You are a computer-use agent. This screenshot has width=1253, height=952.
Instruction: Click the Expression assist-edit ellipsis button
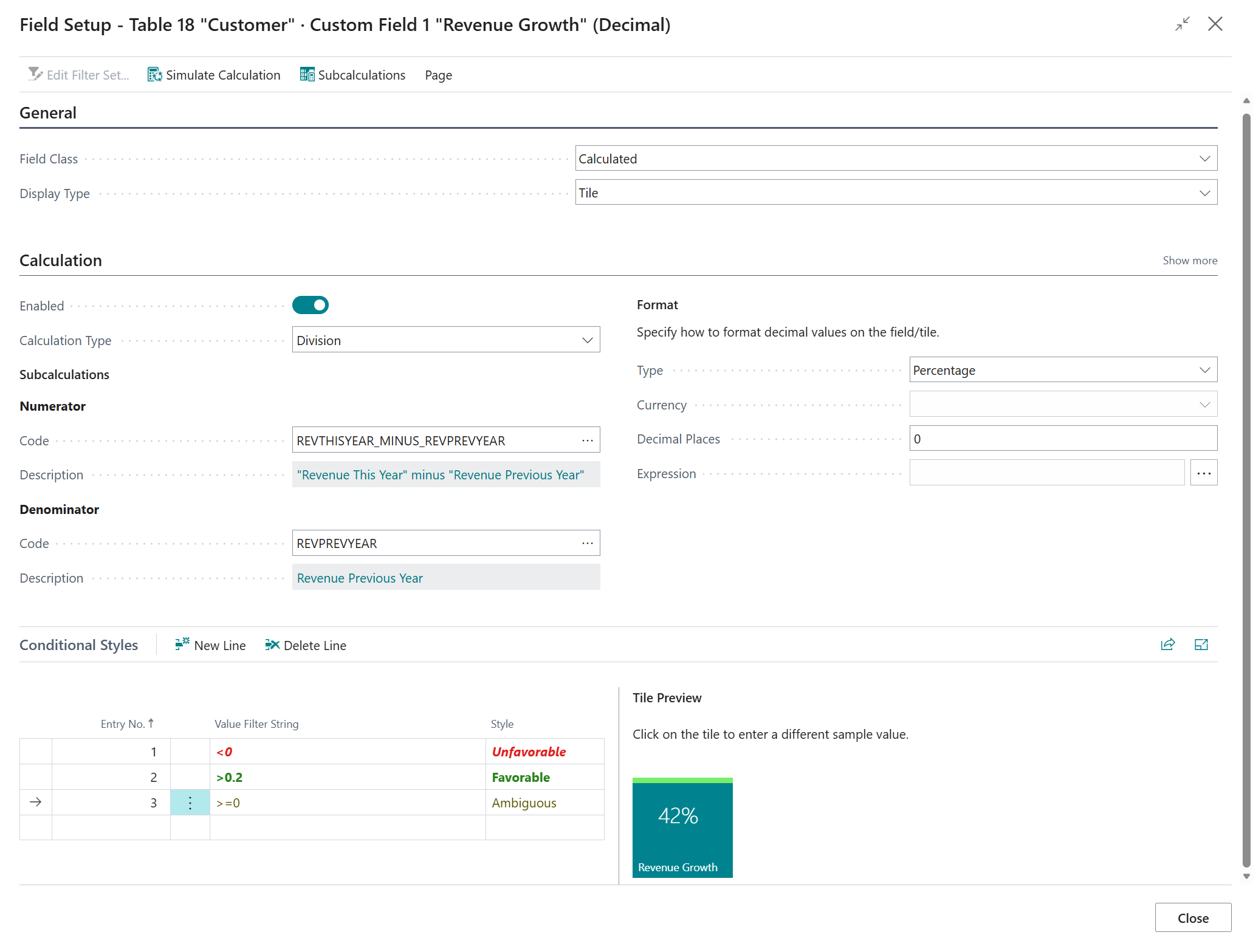(1203, 473)
